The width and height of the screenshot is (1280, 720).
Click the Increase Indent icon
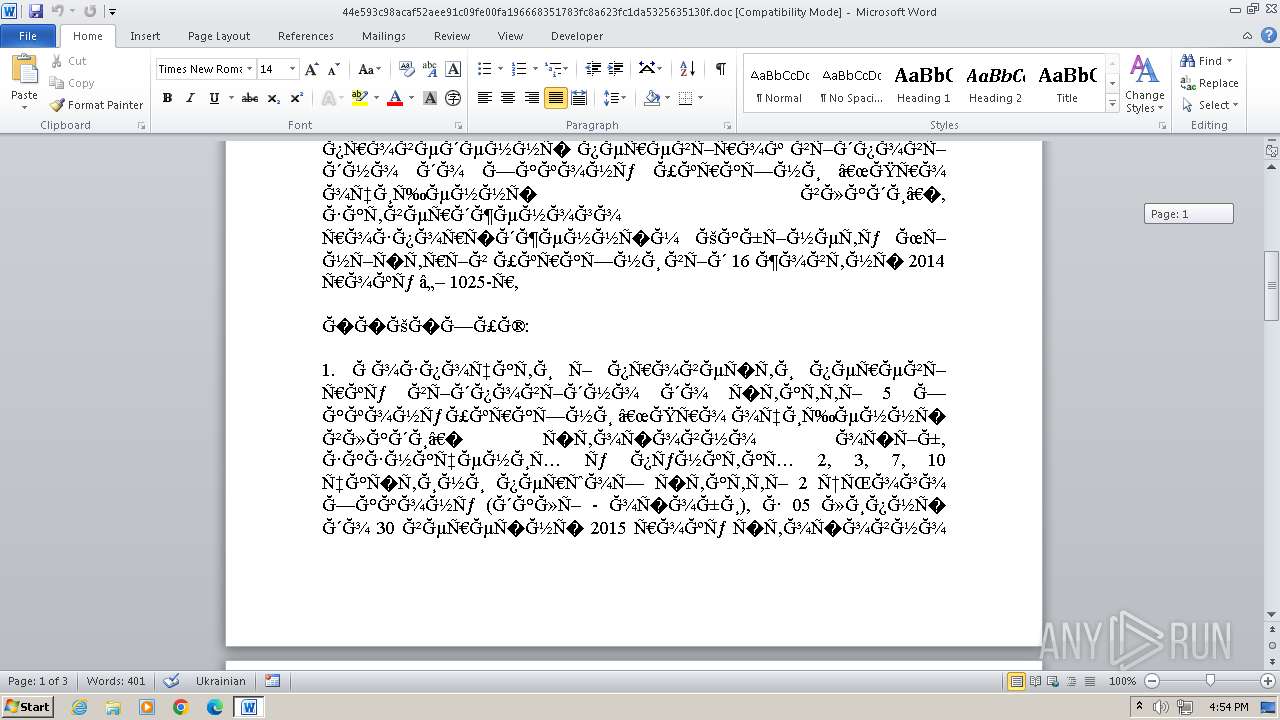pyautogui.click(x=617, y=69)
